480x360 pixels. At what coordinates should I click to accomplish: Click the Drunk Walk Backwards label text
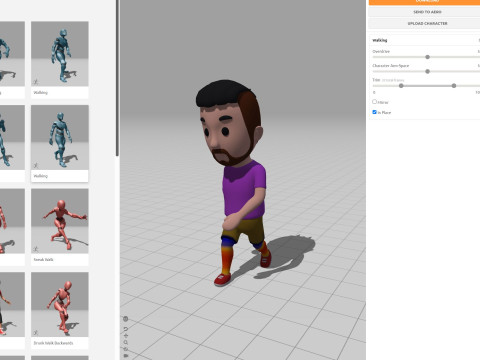pyautogui.click(x=53, y=343)
